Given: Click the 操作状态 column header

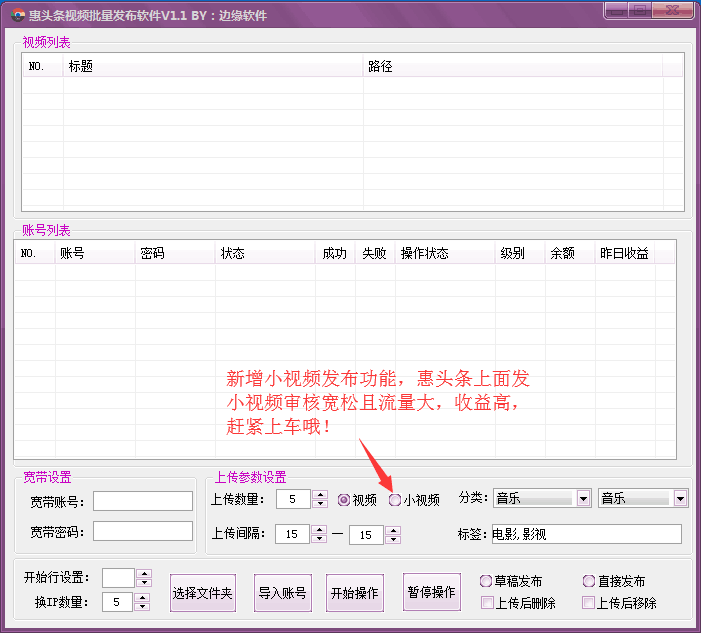Looking at the screenshot, I should click(445, 253).
